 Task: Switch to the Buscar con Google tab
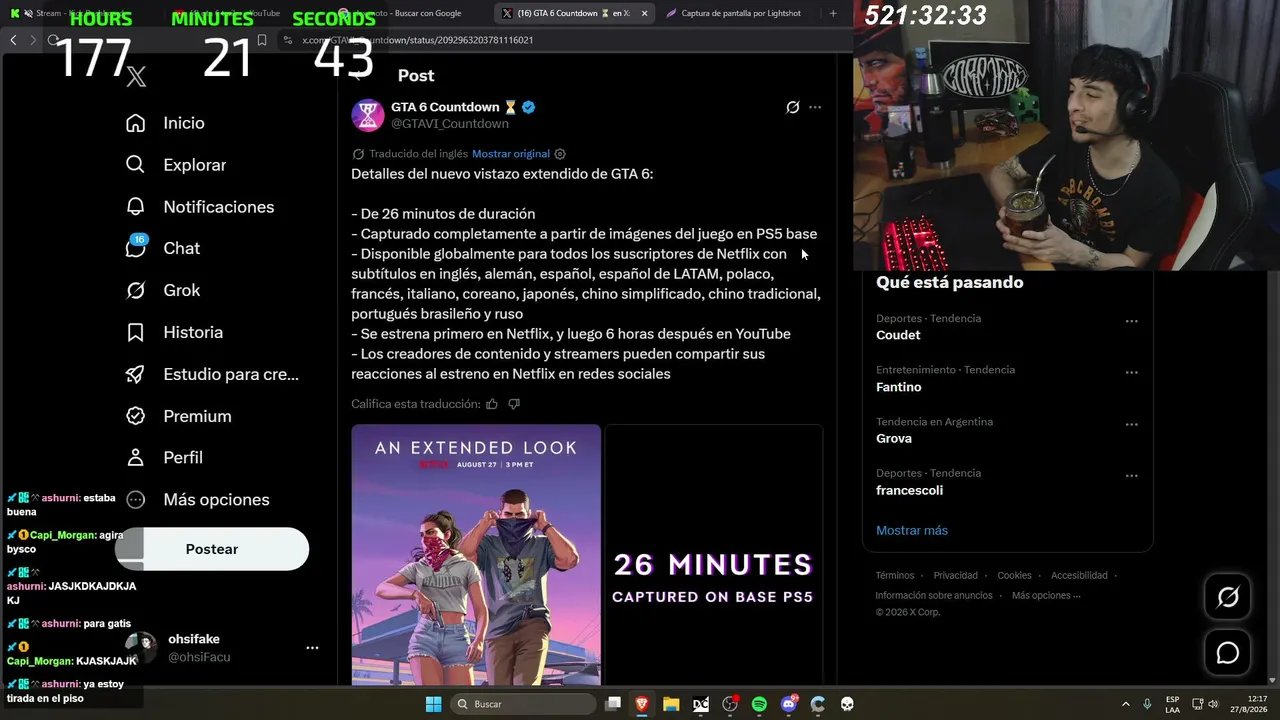(410, 13)
